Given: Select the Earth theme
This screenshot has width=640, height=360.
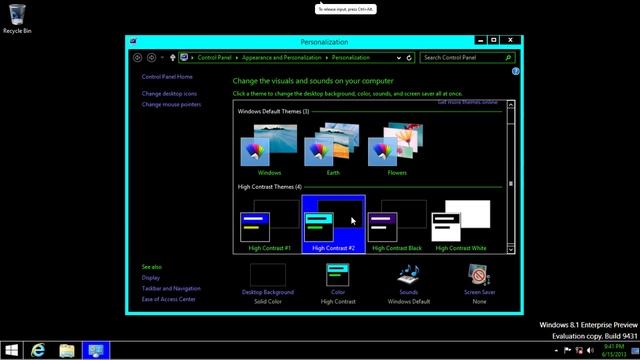Looking at the screenshot, I should [333, 150].
